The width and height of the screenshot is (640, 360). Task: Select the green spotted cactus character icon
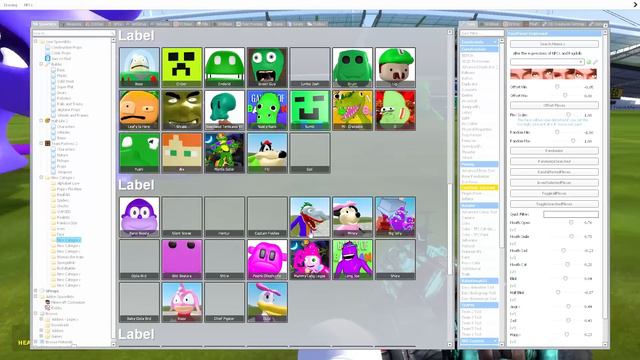click(267, 110)
